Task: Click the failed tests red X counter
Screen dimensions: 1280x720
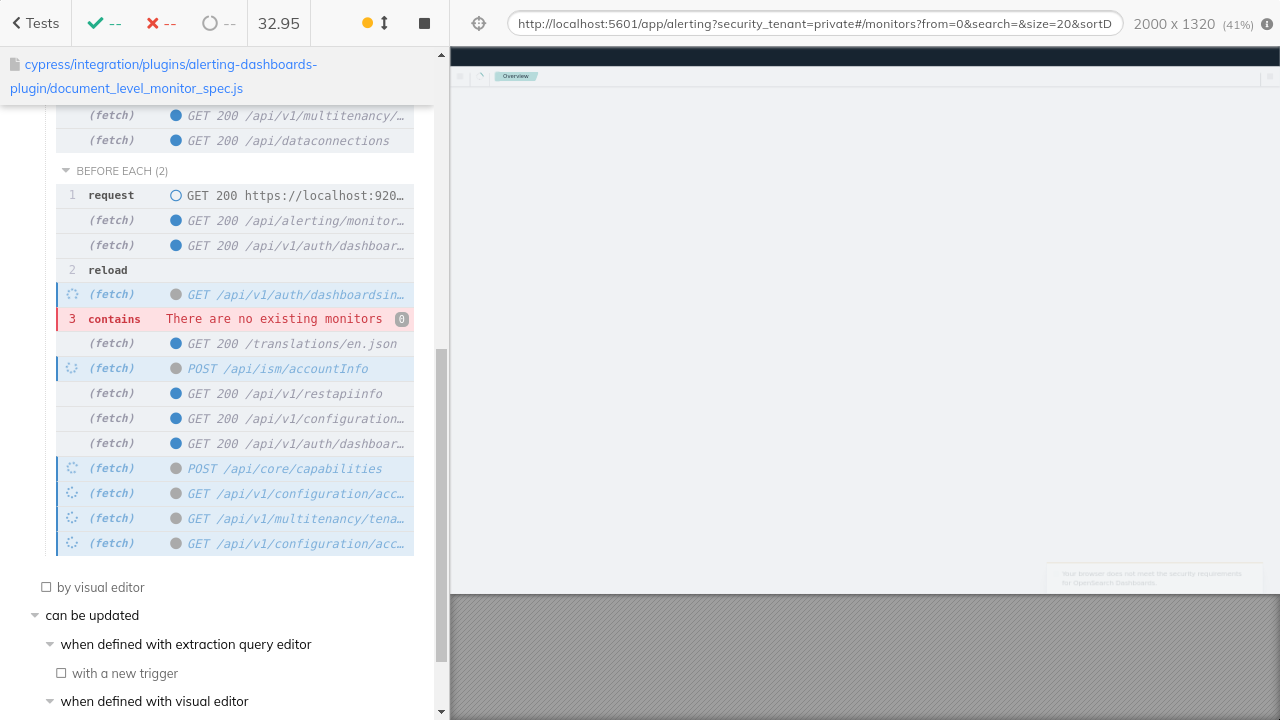Action: pos(161,23)
